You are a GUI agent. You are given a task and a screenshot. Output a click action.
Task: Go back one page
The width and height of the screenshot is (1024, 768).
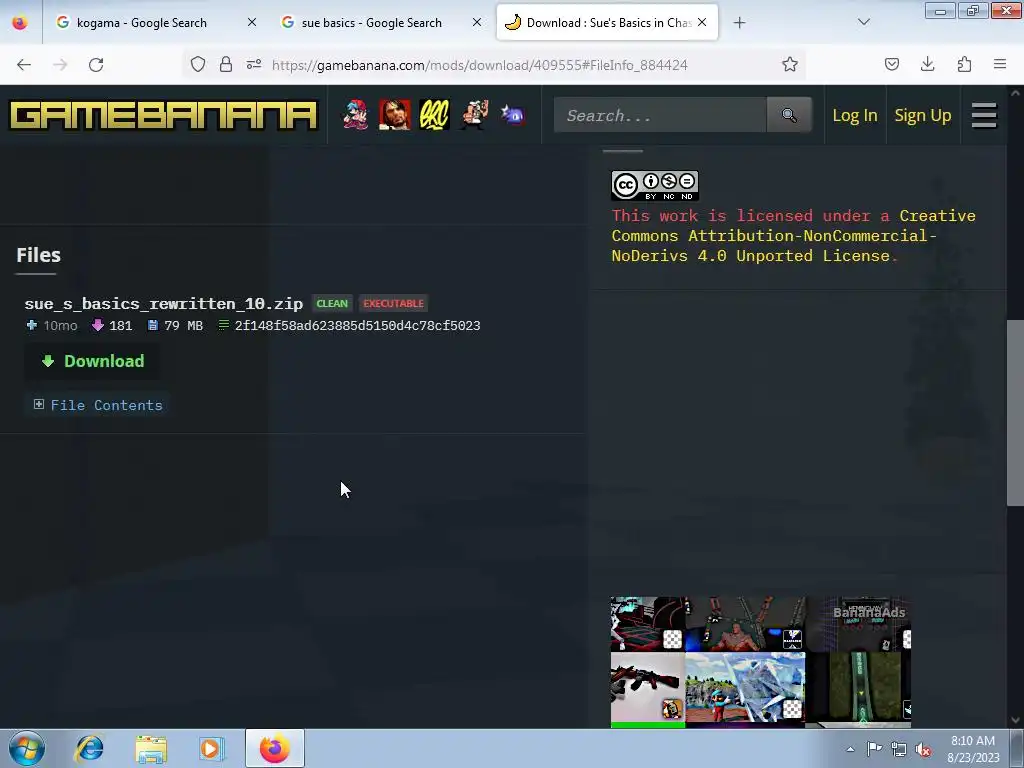[x=24, y=65]
